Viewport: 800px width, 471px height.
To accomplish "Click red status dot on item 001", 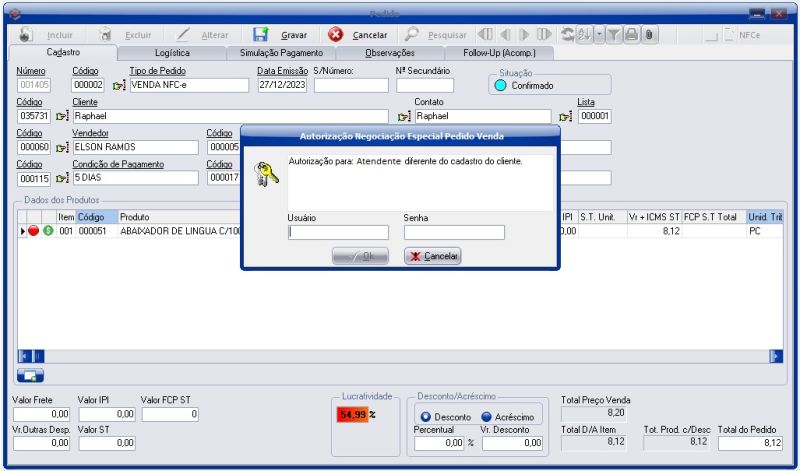I will click(x=34, y=231).
